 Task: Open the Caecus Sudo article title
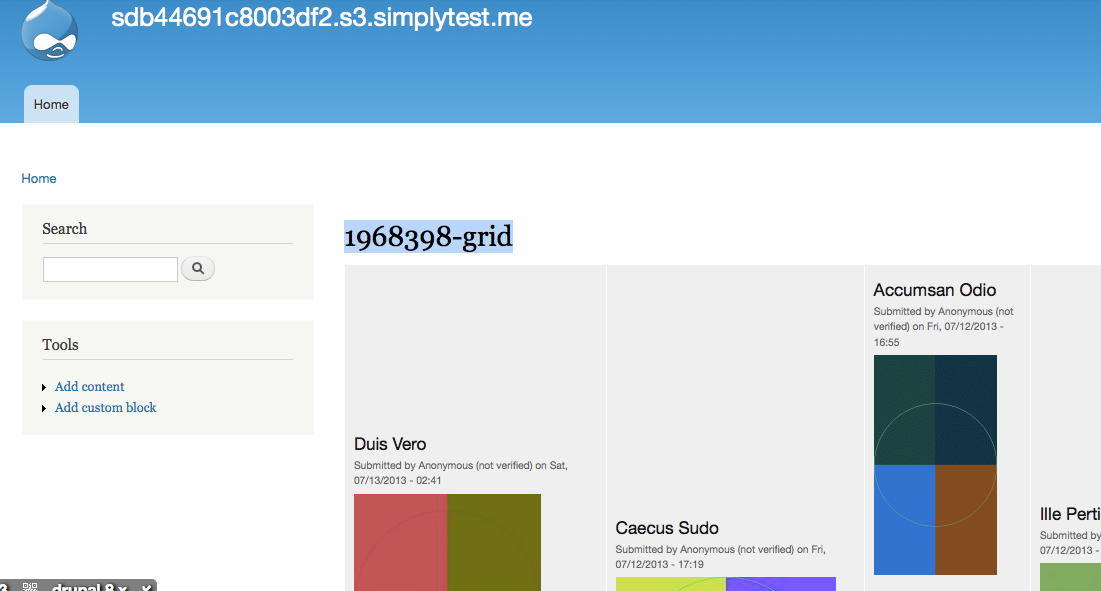pos(667,528)
